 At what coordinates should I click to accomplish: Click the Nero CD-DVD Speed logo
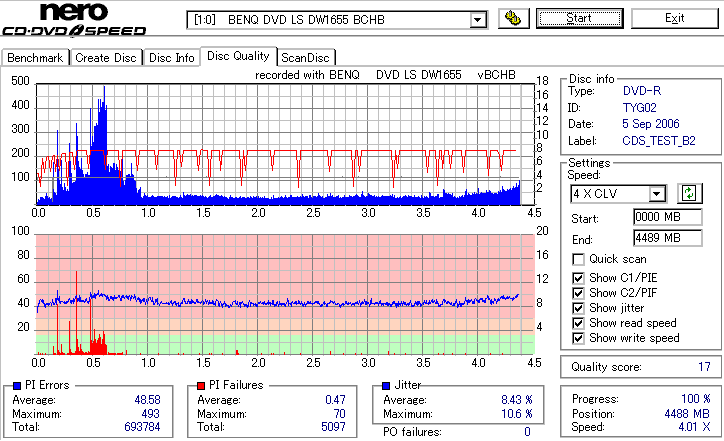click(x=74, y=19)
